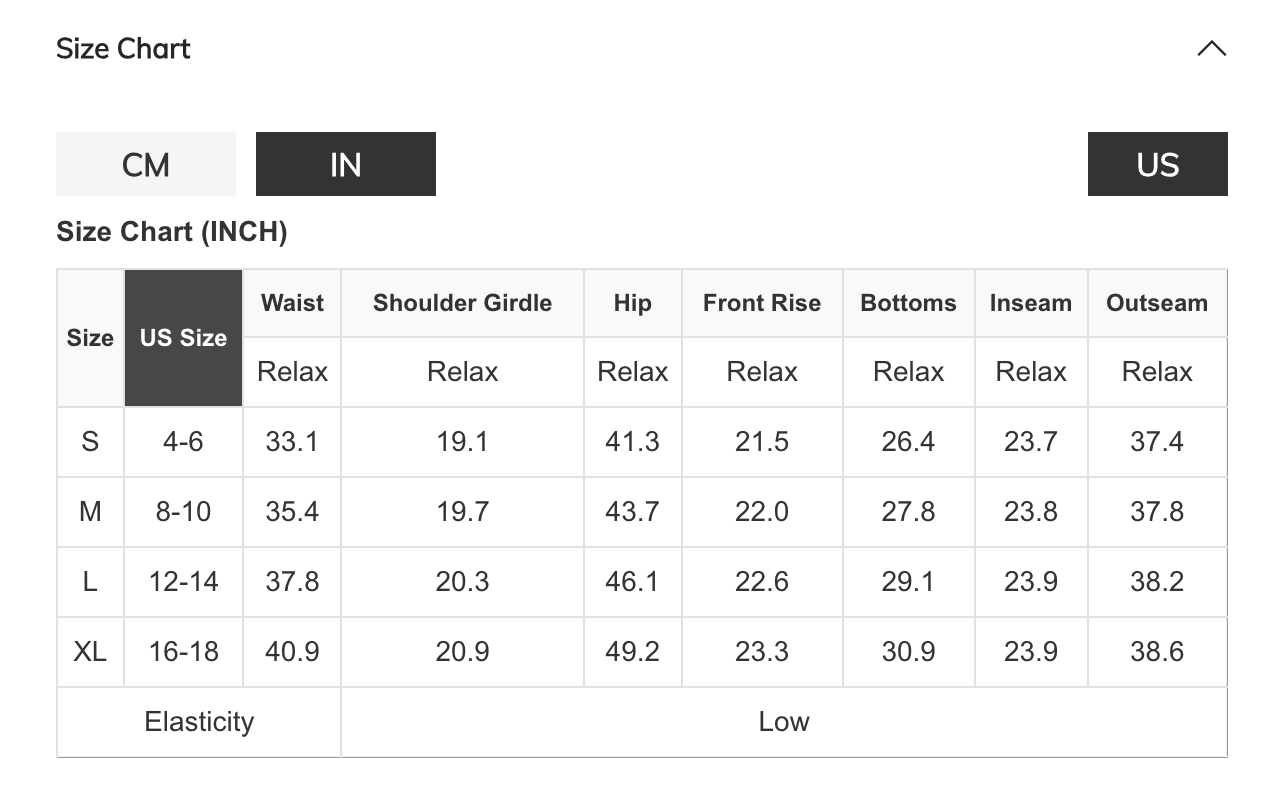The height and width of the screenshot is (794, 1264).
Task: Click the M size row label
Action: (90, 511)
